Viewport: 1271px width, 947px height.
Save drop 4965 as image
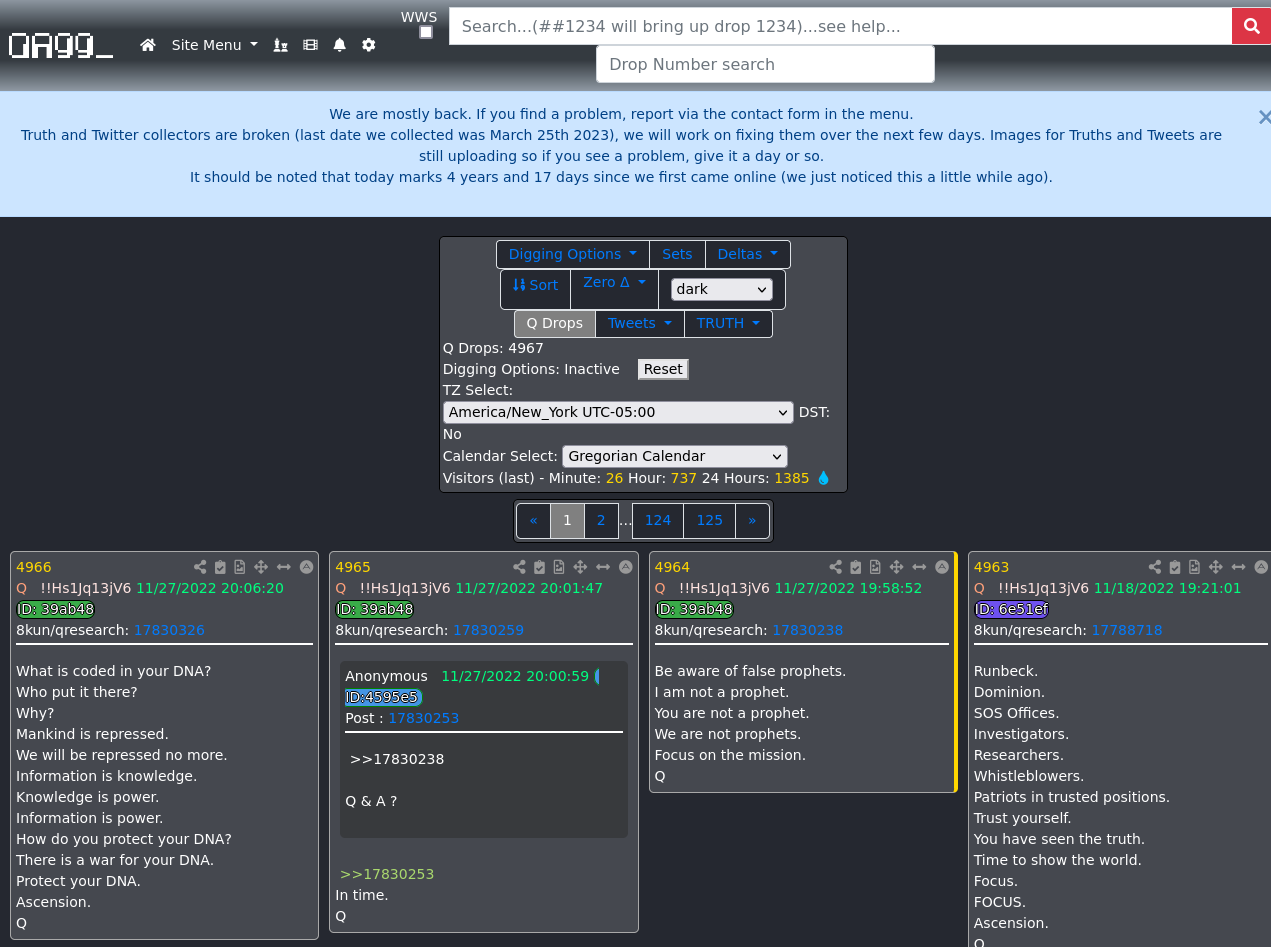coord(559,567)
